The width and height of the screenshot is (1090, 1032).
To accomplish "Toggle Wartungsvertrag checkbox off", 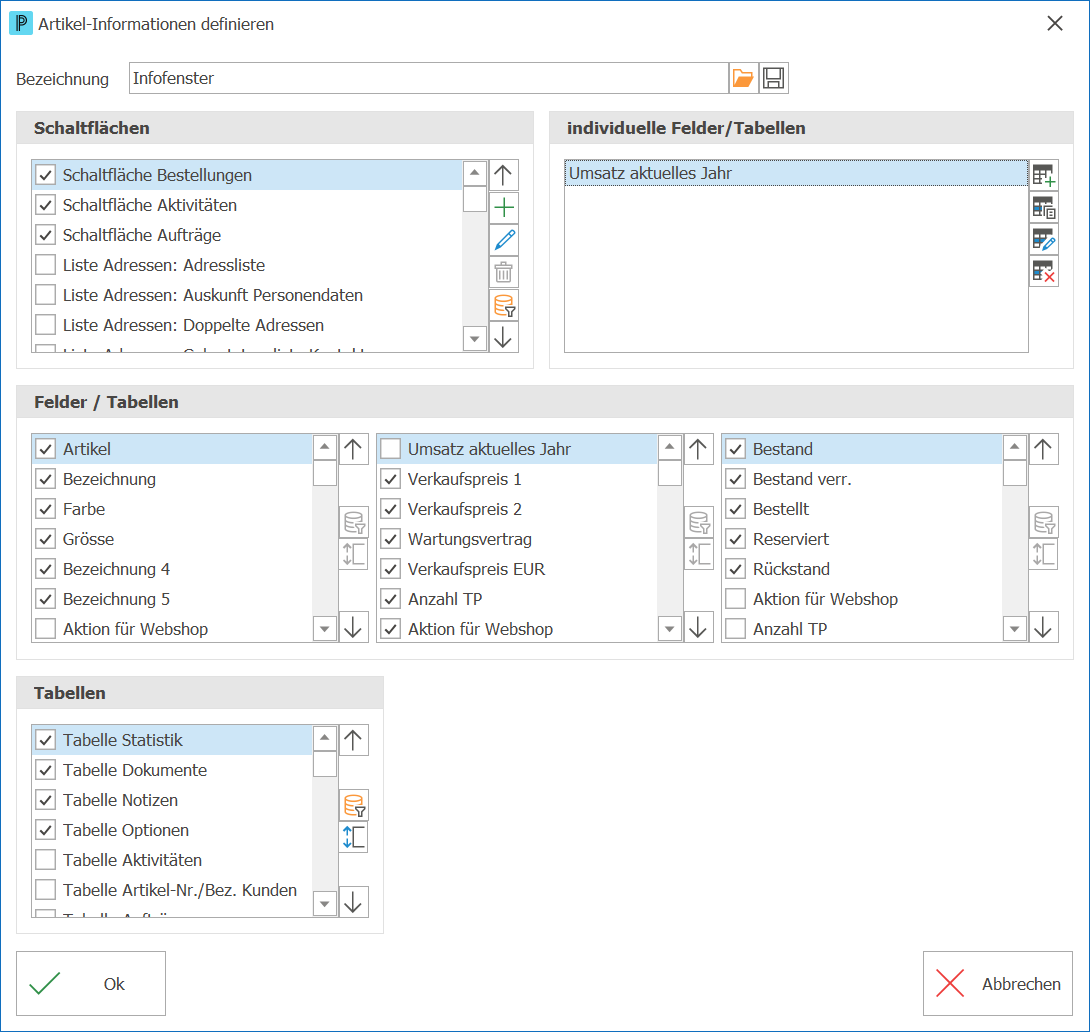I will [x=391, y=539].
